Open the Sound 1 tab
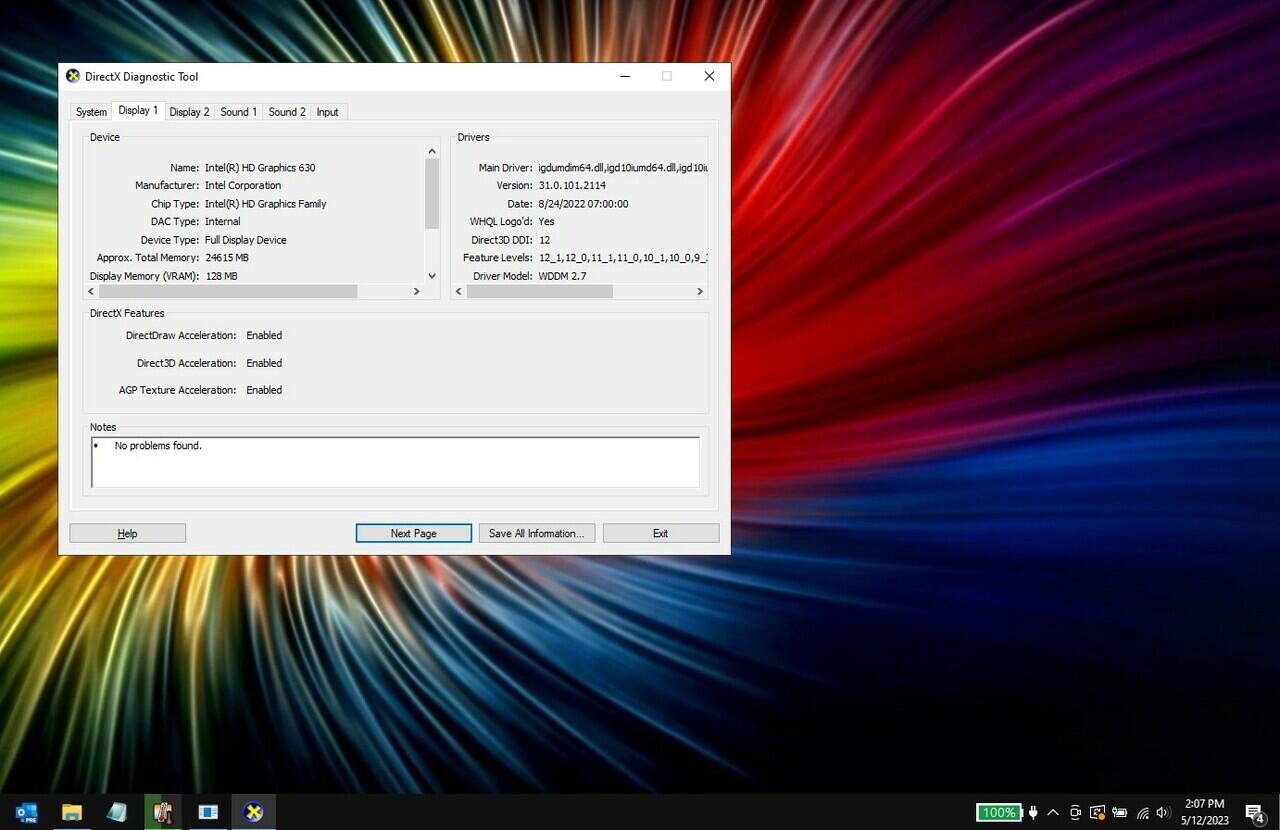The image size is (1280, 830). (x=239, y=112)
